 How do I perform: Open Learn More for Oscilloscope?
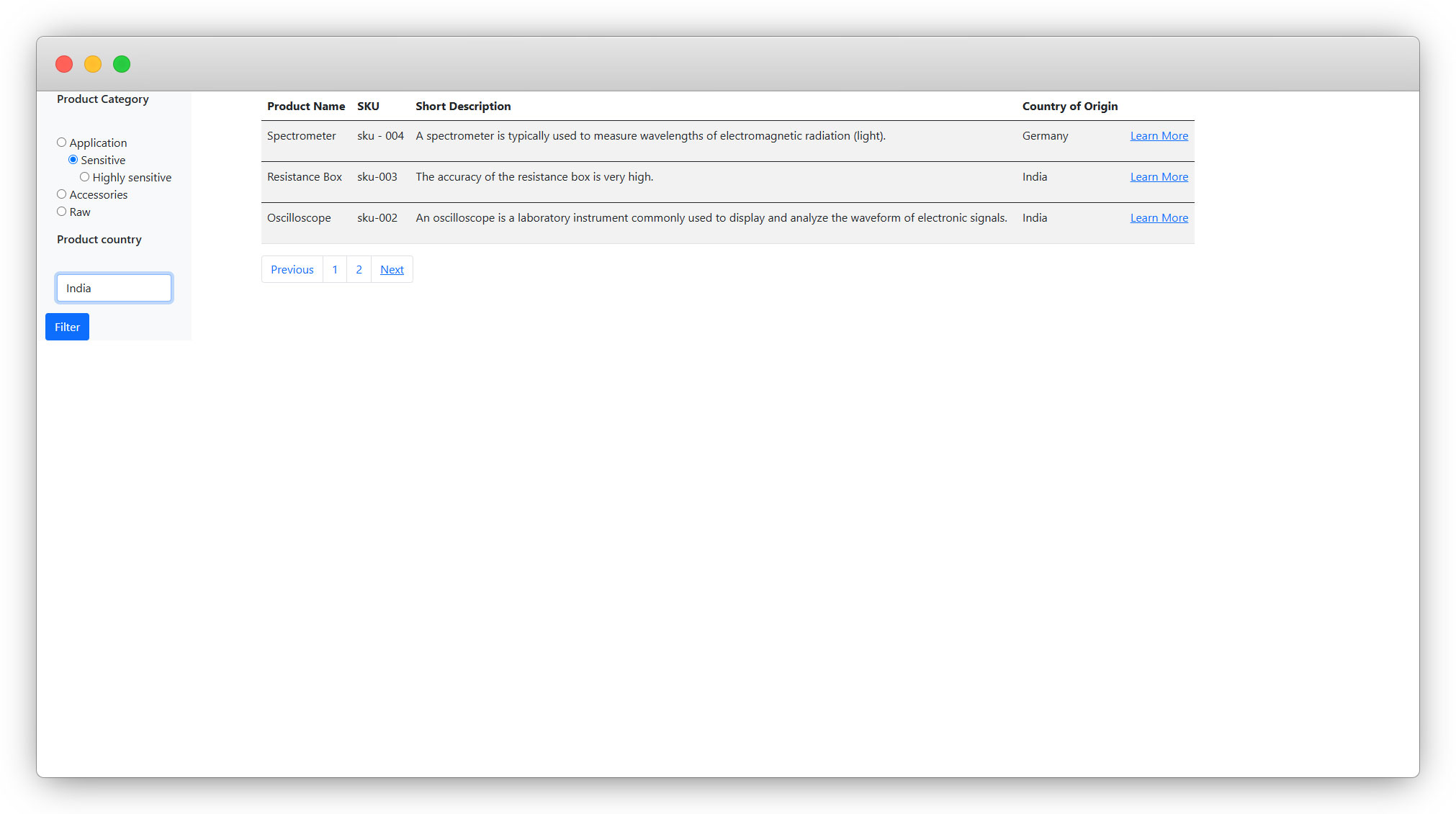[x=1159, y=218]
